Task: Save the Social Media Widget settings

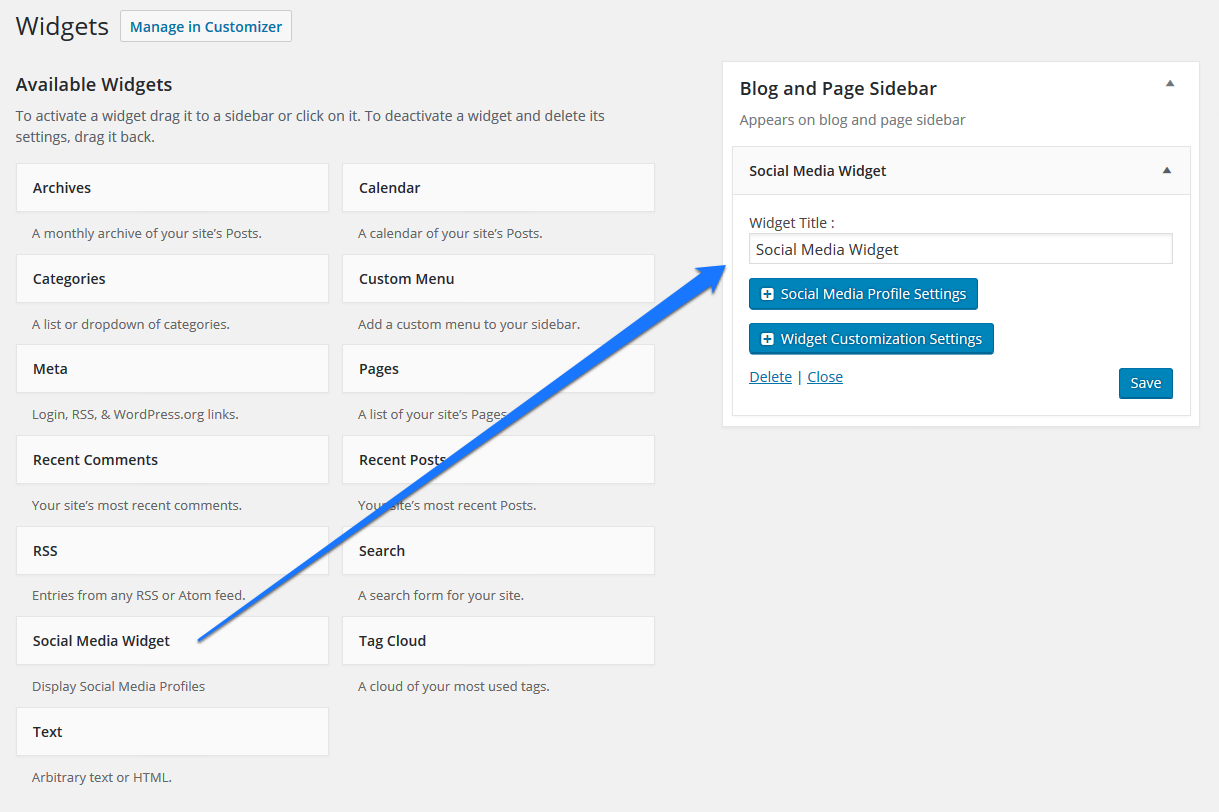Action: 1145,383
